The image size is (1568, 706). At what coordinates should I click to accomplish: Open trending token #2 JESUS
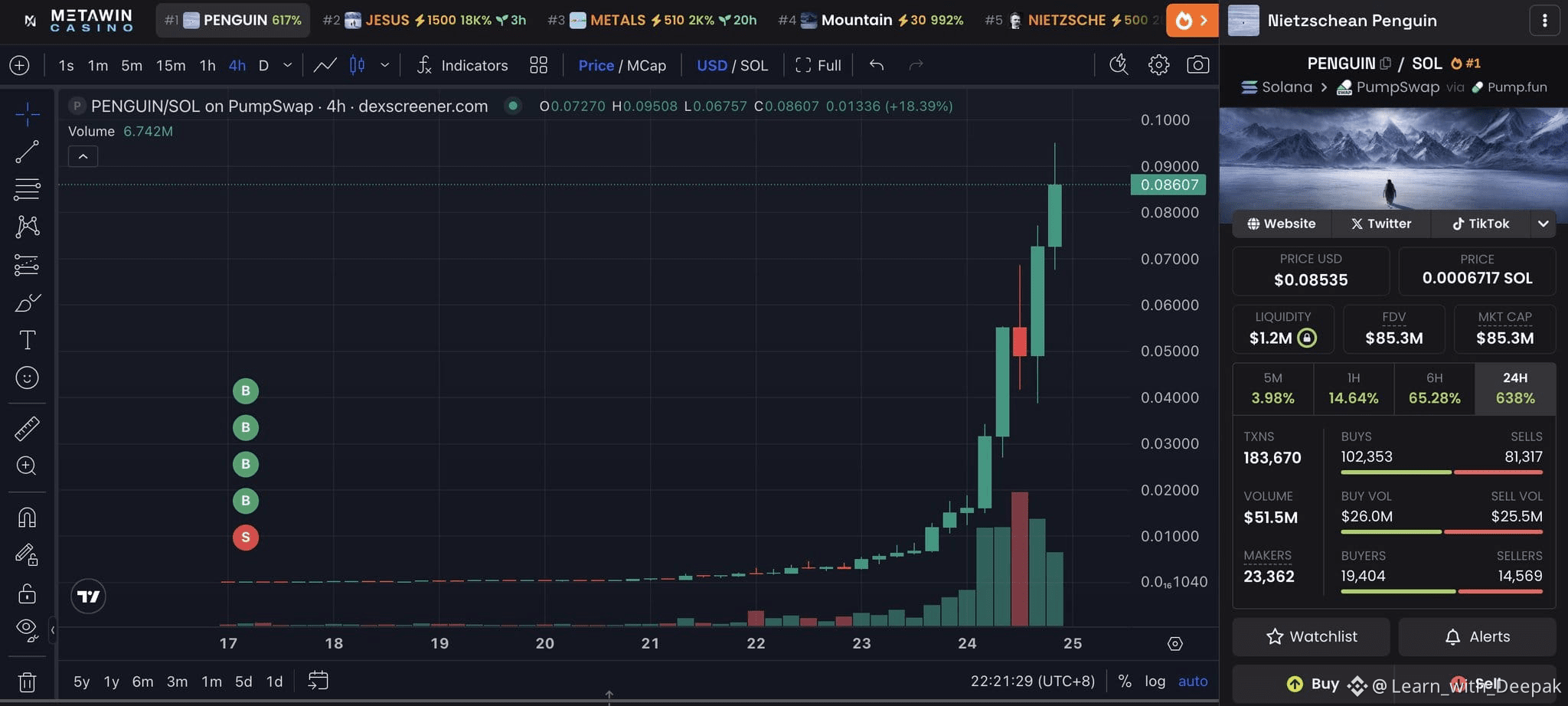coord(424,21)
